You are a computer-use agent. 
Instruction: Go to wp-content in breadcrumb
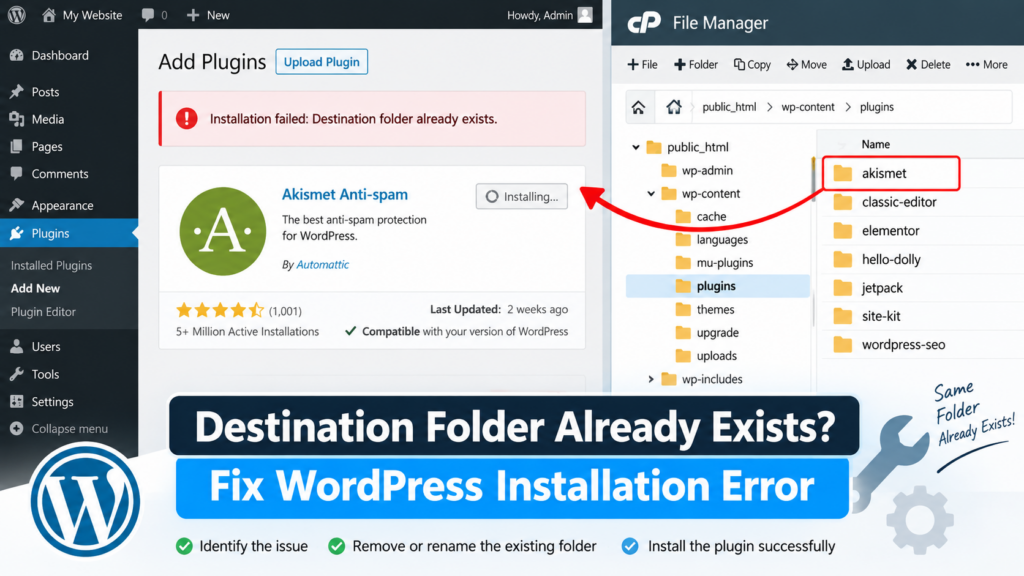pos(808,107)
